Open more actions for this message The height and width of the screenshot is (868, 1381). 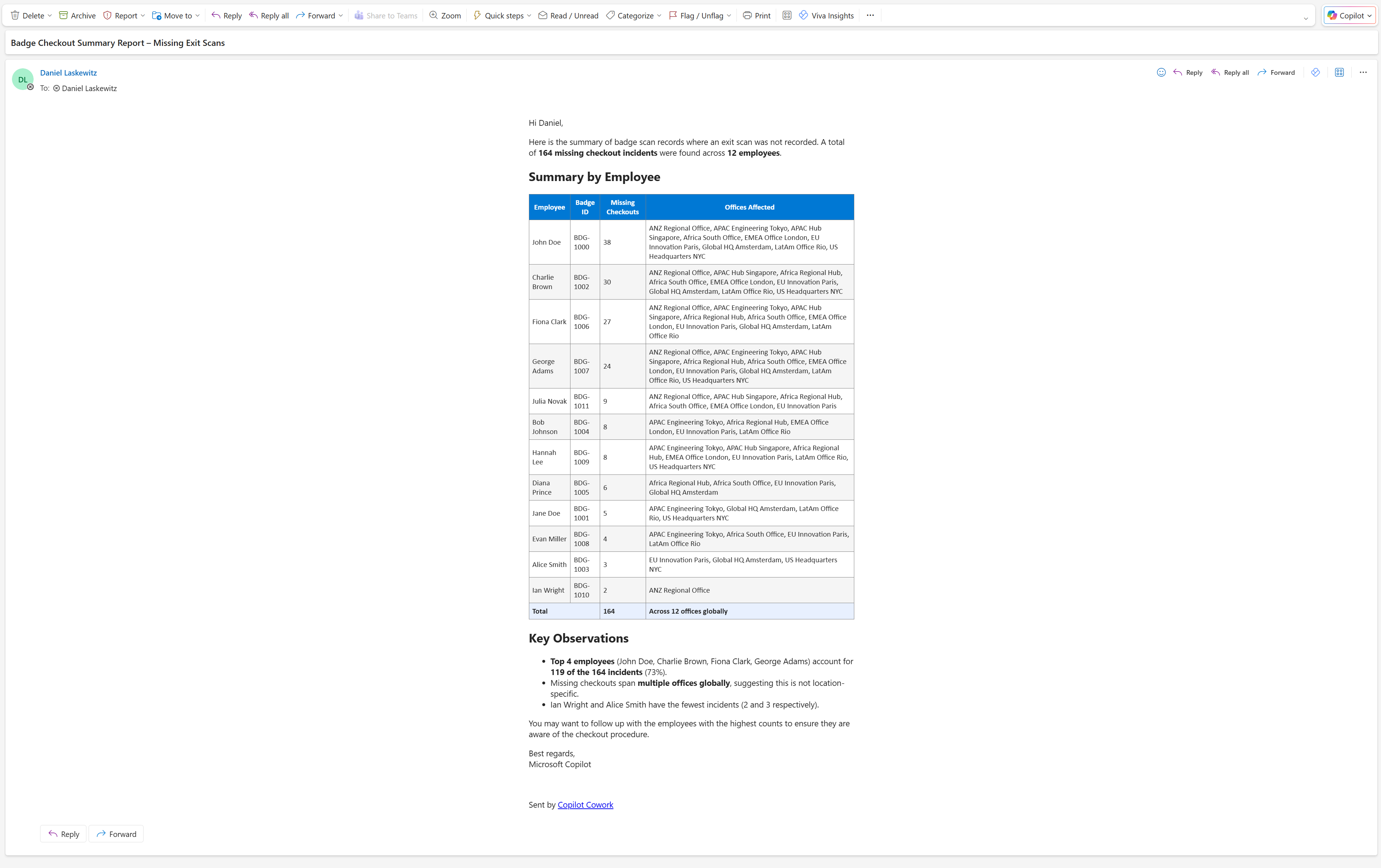[x=1364, y=72]
